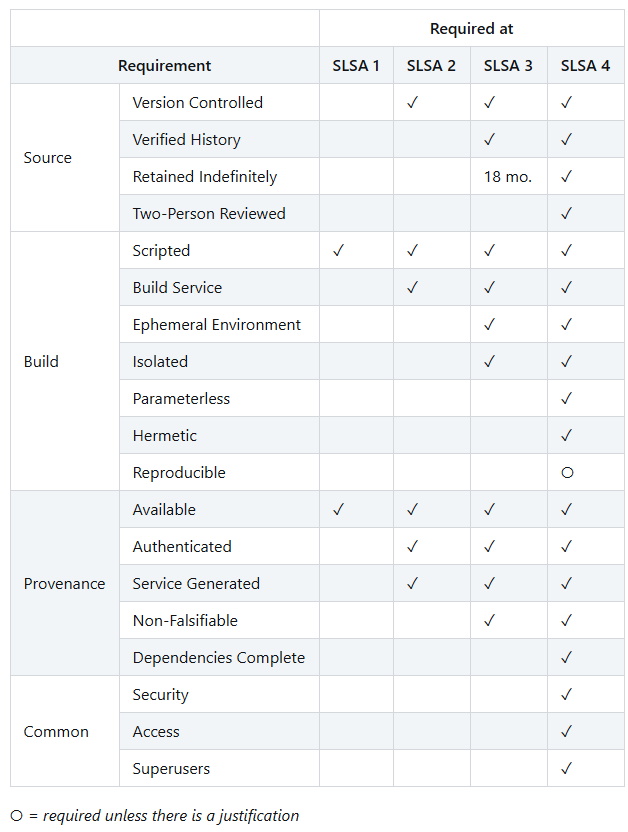Click the SLSA 2 checkmark for Version Controlled
628x832 pixels.
pyautogui.click(x=414, y=103)
